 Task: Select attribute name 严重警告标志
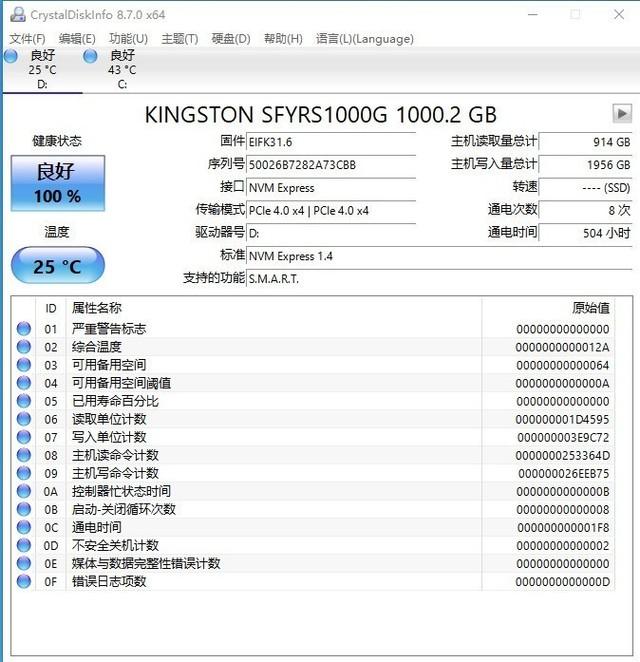109,328
